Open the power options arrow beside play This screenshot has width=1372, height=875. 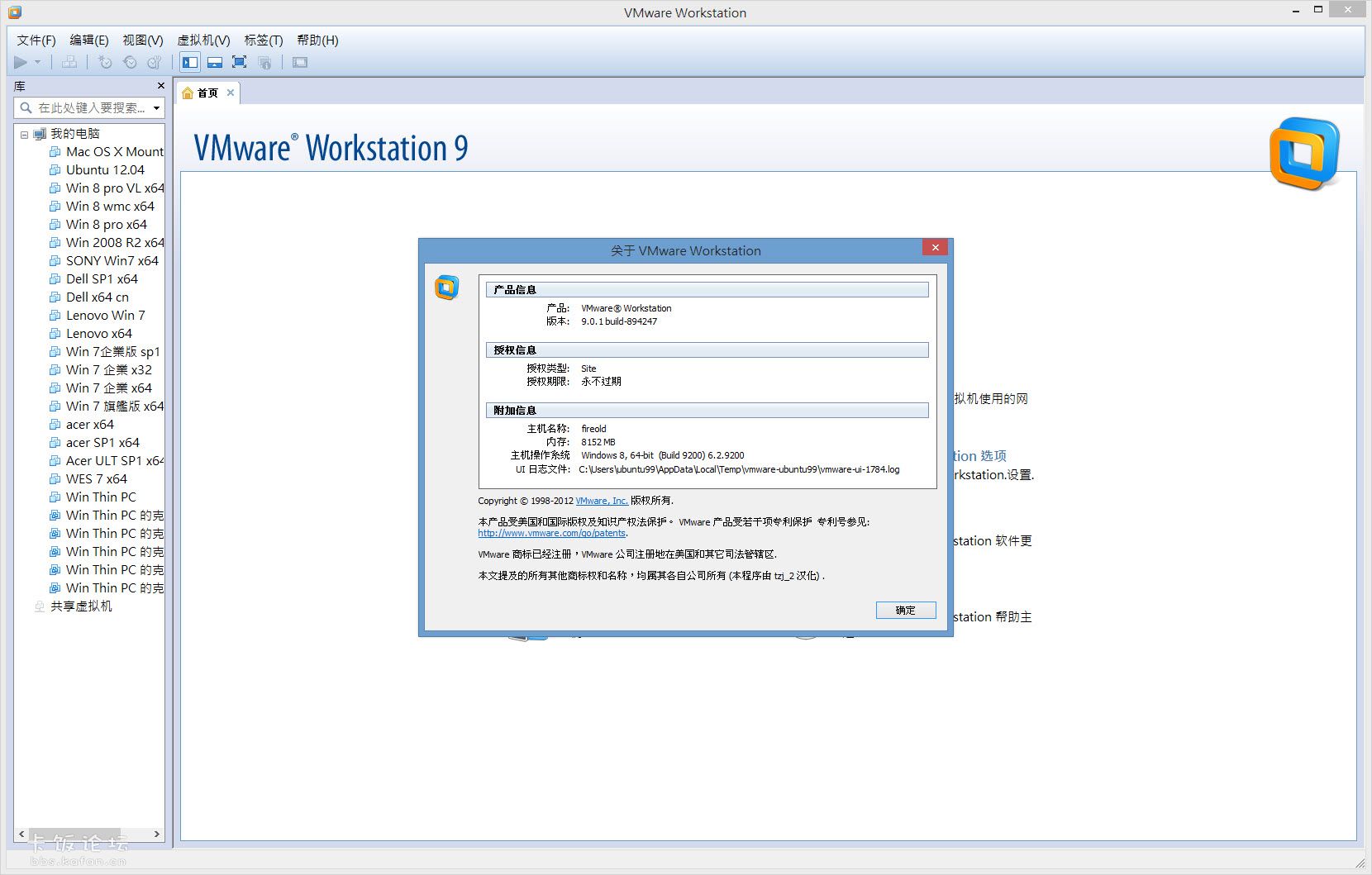click(x=37, y=62)
